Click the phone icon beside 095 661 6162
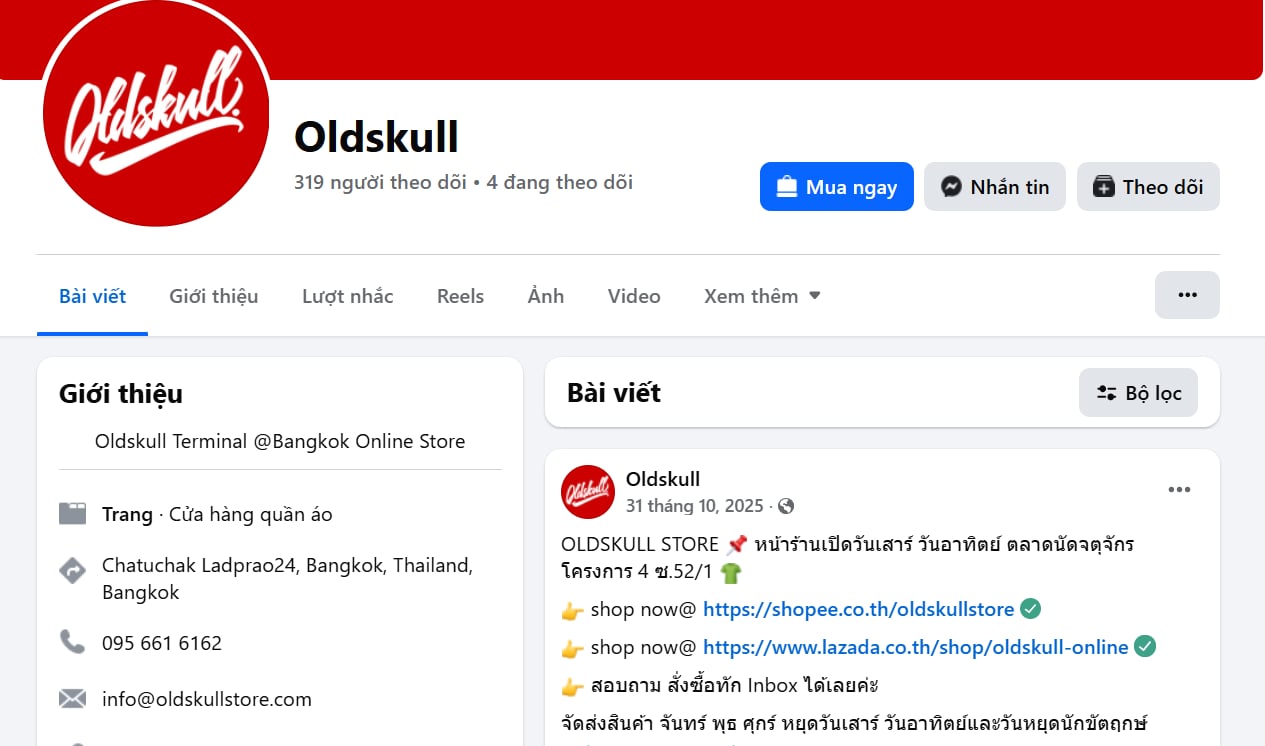The height and width of the screenshot is (746, 1265). pyautogui.click(x=72, y=642)
